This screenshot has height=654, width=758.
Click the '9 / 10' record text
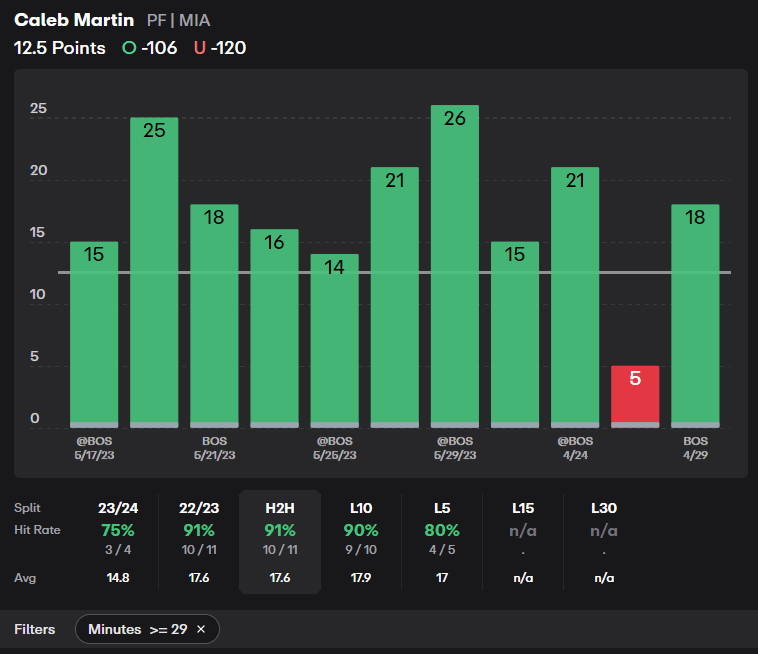click(x=361, y=550)
